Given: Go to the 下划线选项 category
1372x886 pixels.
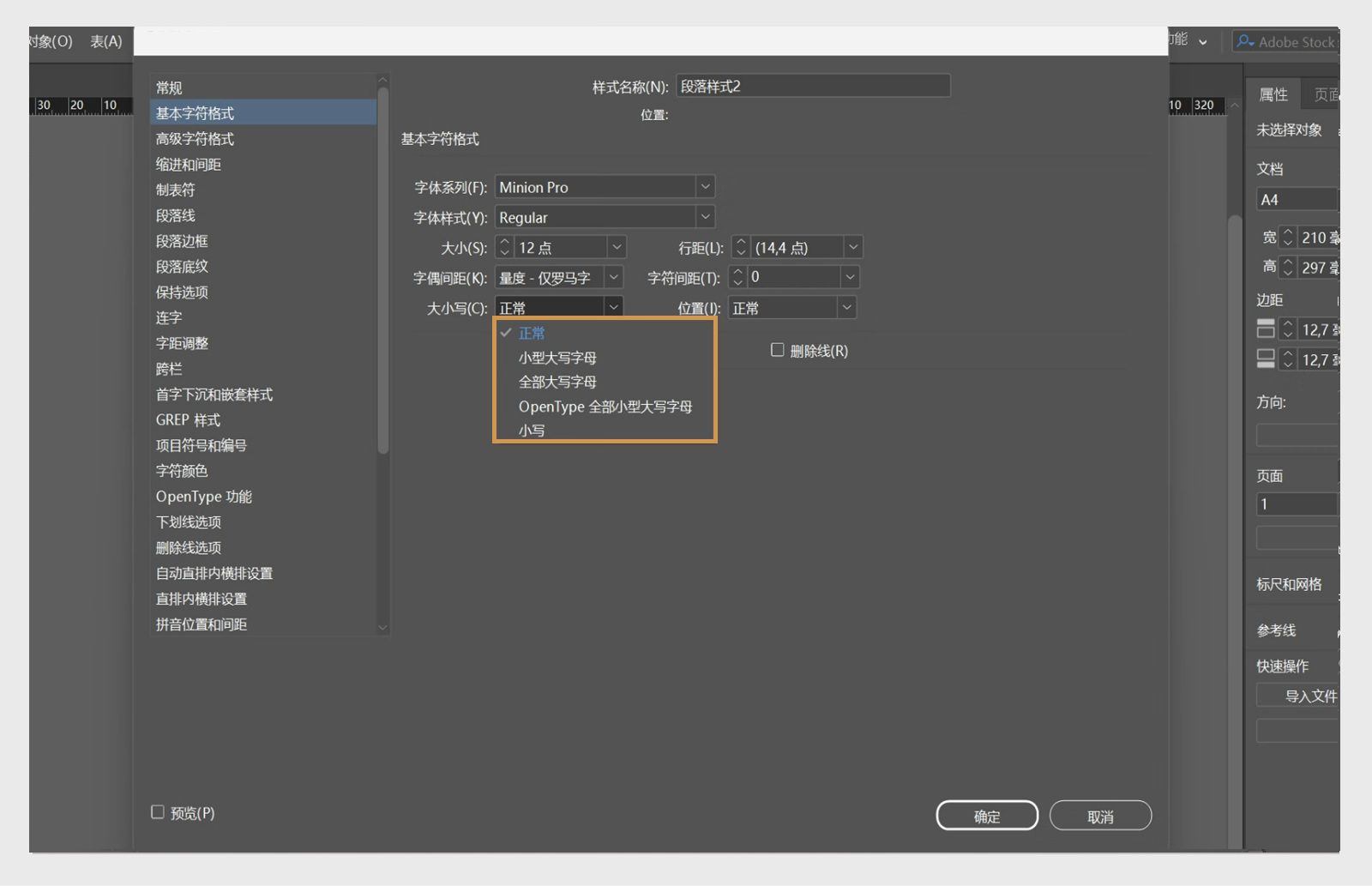Looking at the screenshot, I should [x=263, y=522].
